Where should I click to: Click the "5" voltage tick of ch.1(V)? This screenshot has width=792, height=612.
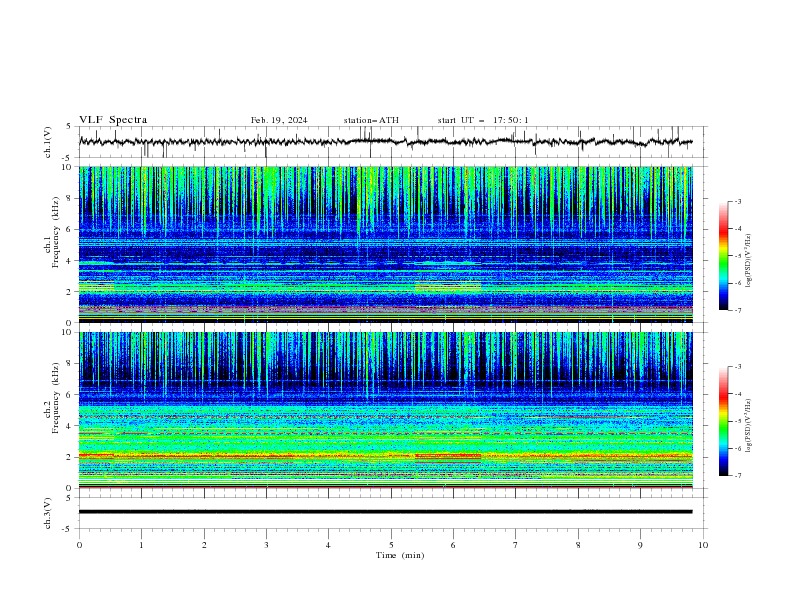point(71,127)
